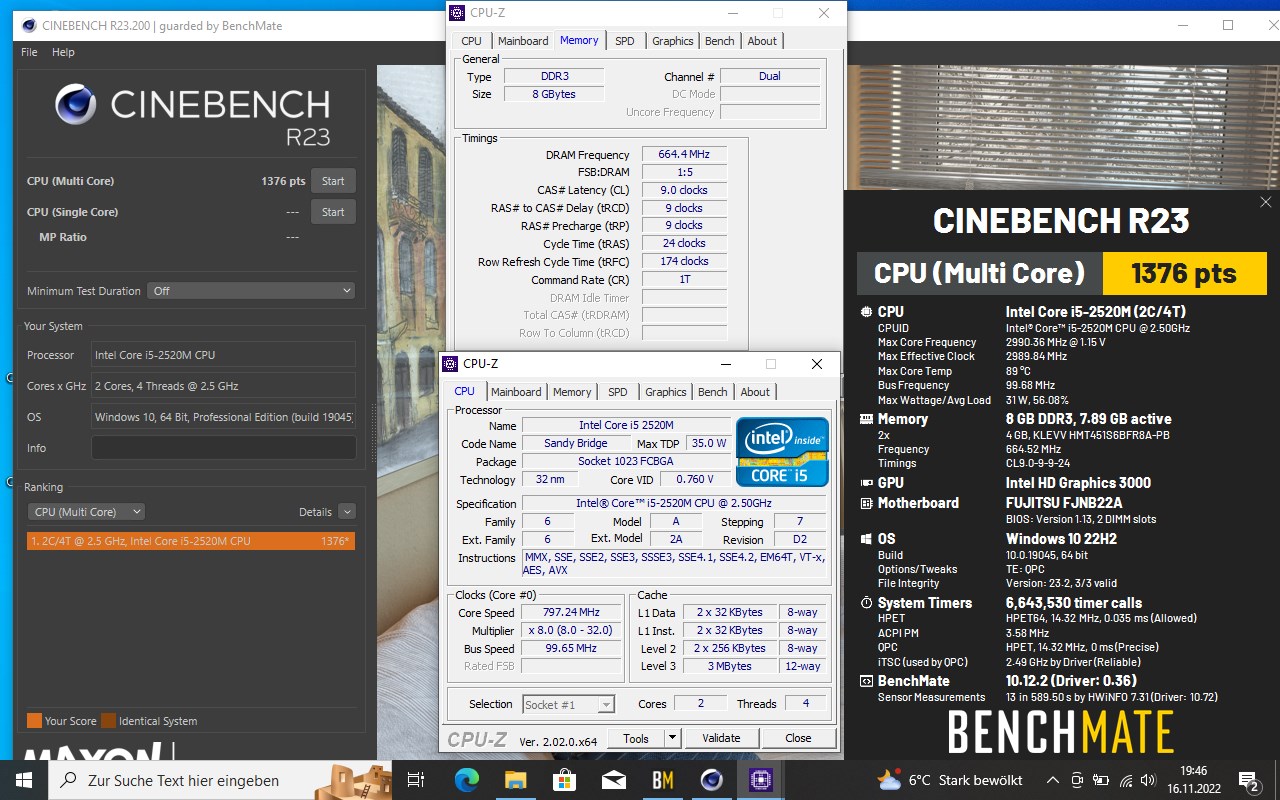Image resolution: width=1280 pixels, height=800 pixels.
Task: Open Microsoft Store from the taskbar
Action: 564,780
